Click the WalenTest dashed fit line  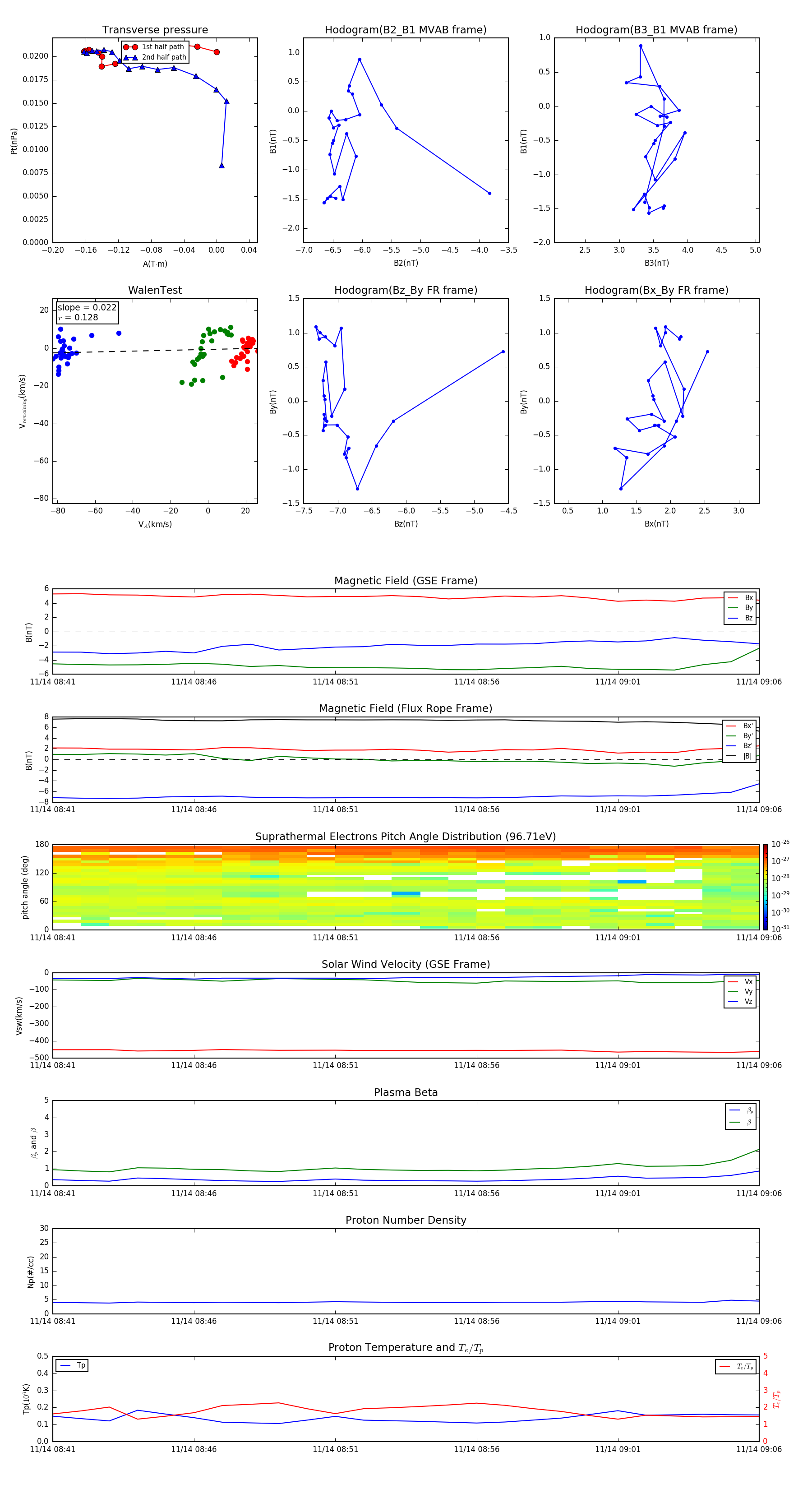(x=155, y=350)
